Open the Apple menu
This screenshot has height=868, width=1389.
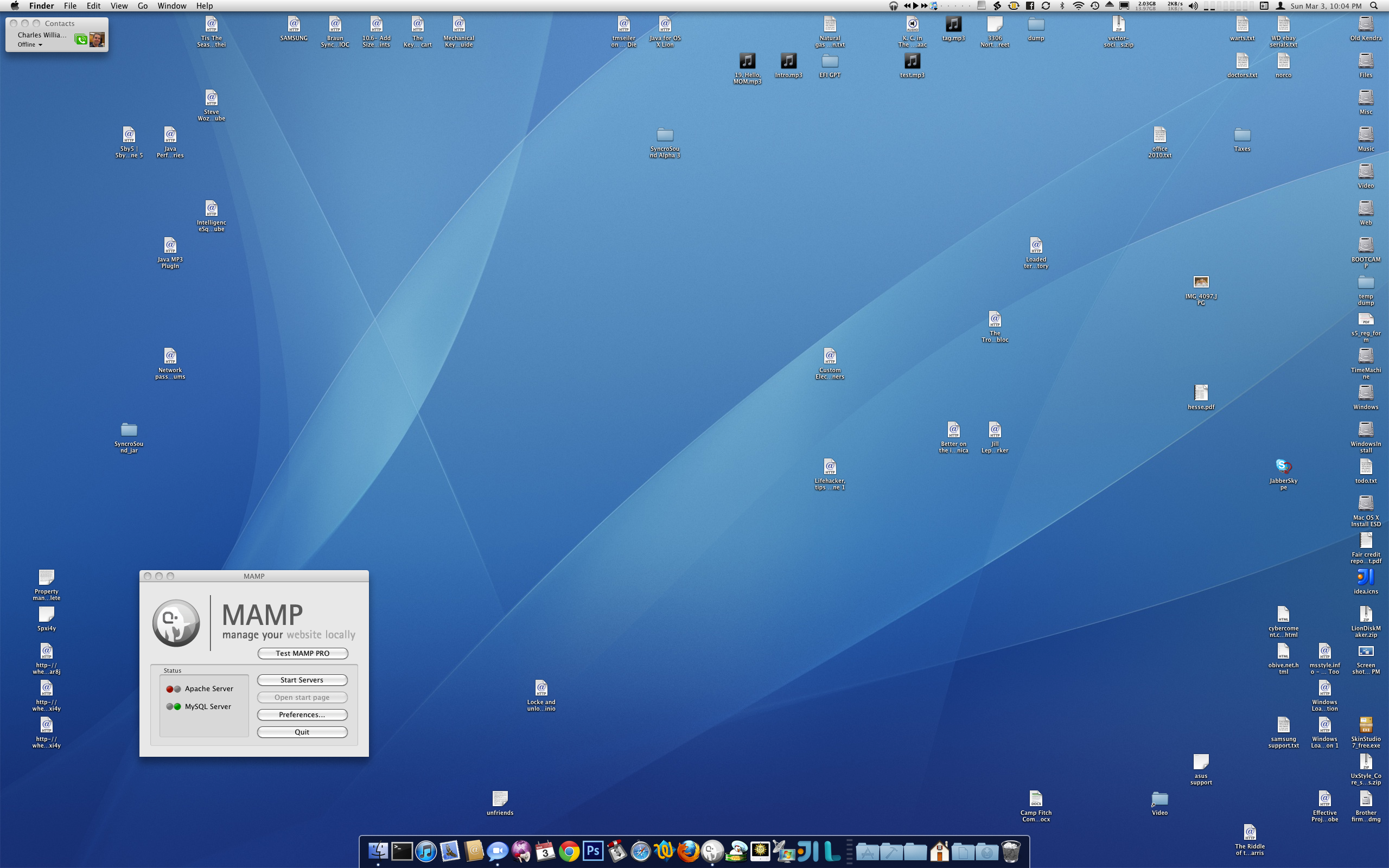pos(15,6)
